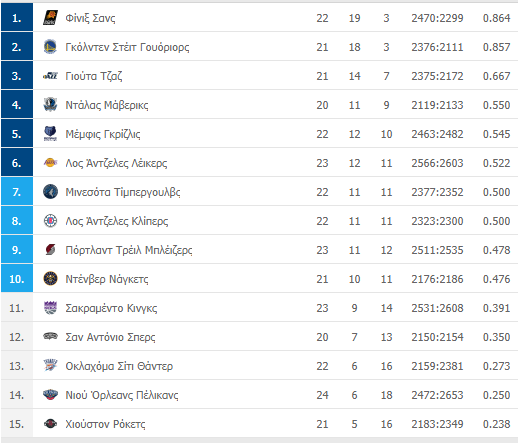518x443 pixels.
Task: Open the Οκλαχόμα Σίτι Θάντερ team page
Action: pyautogui.click(x=119, y=366)
